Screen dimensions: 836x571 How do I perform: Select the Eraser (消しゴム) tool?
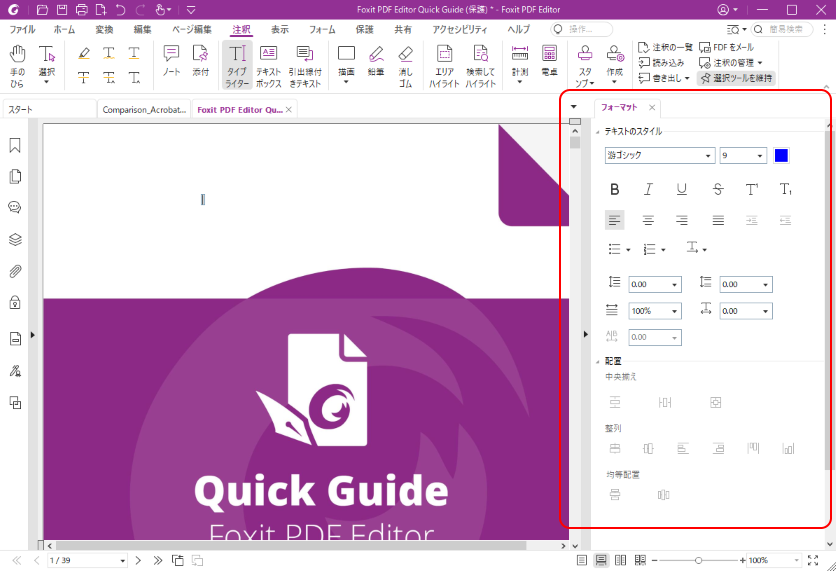point(405,66)
